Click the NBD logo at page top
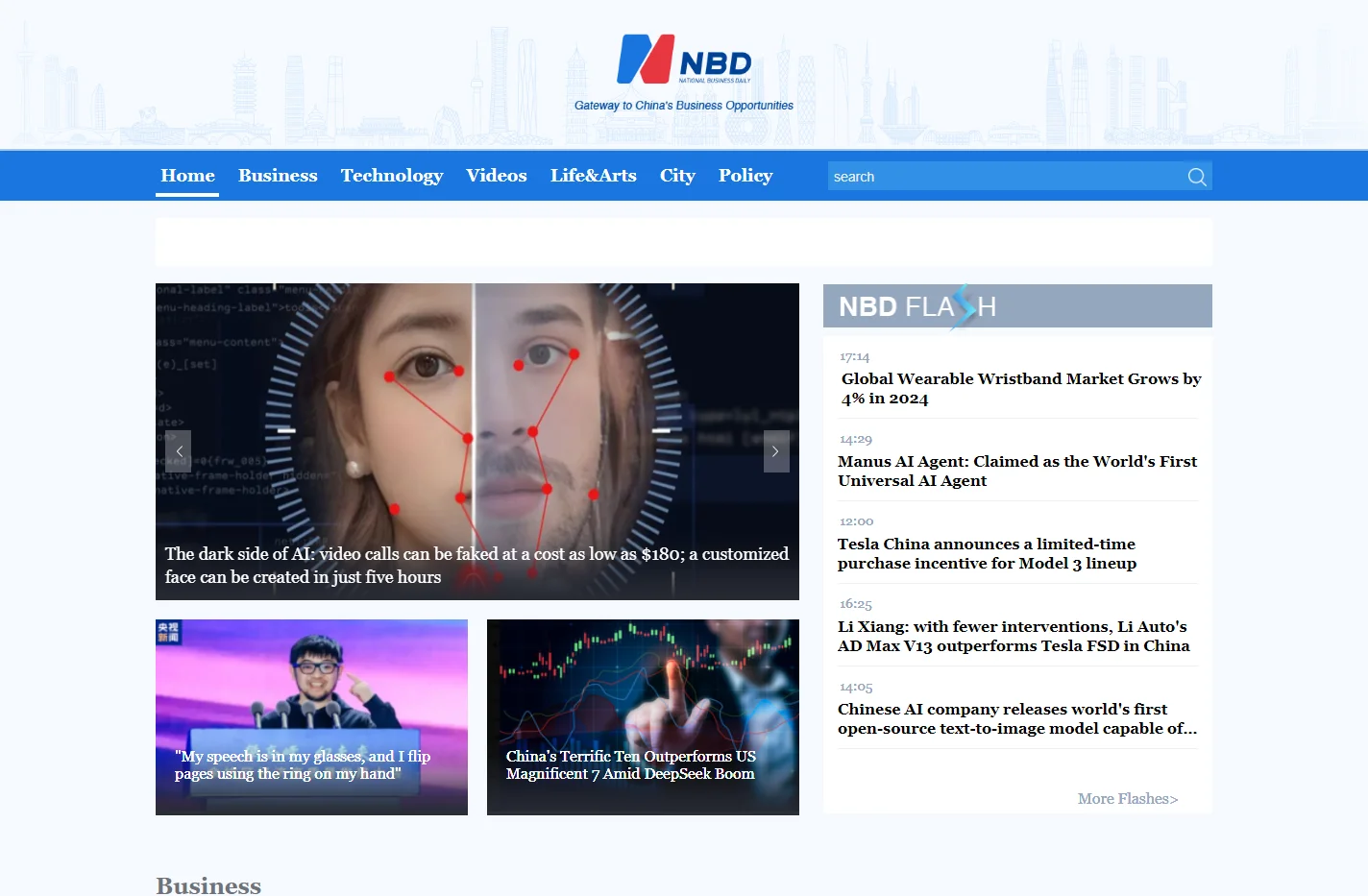 tap(684, 60)
